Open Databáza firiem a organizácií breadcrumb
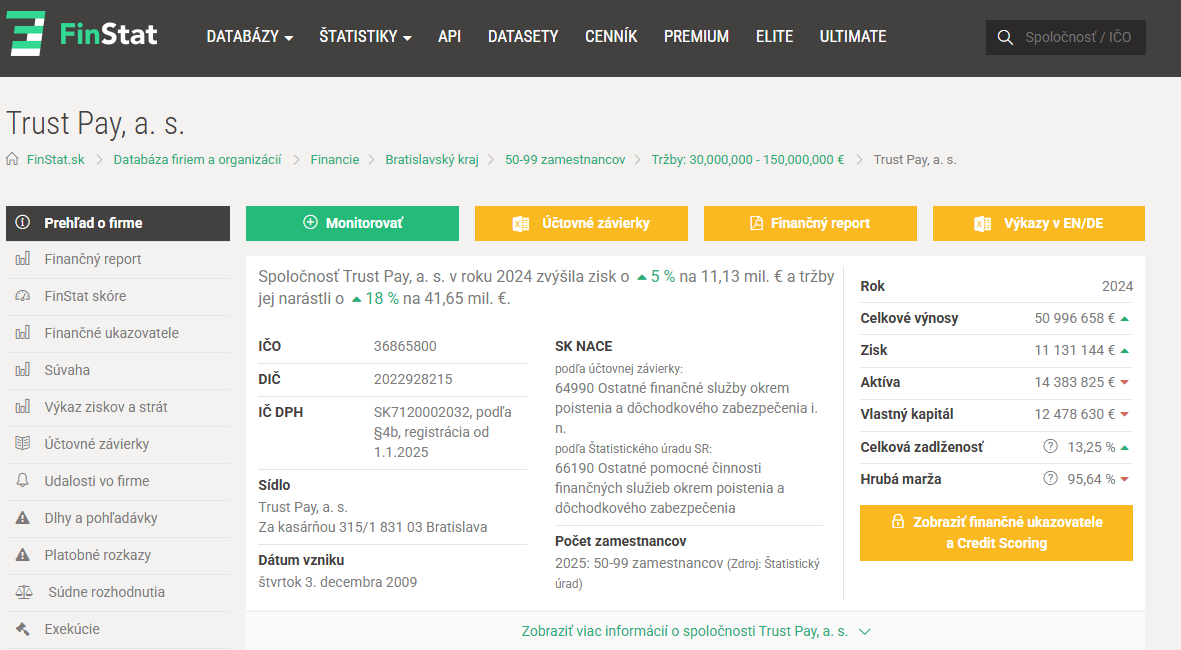 197,160
